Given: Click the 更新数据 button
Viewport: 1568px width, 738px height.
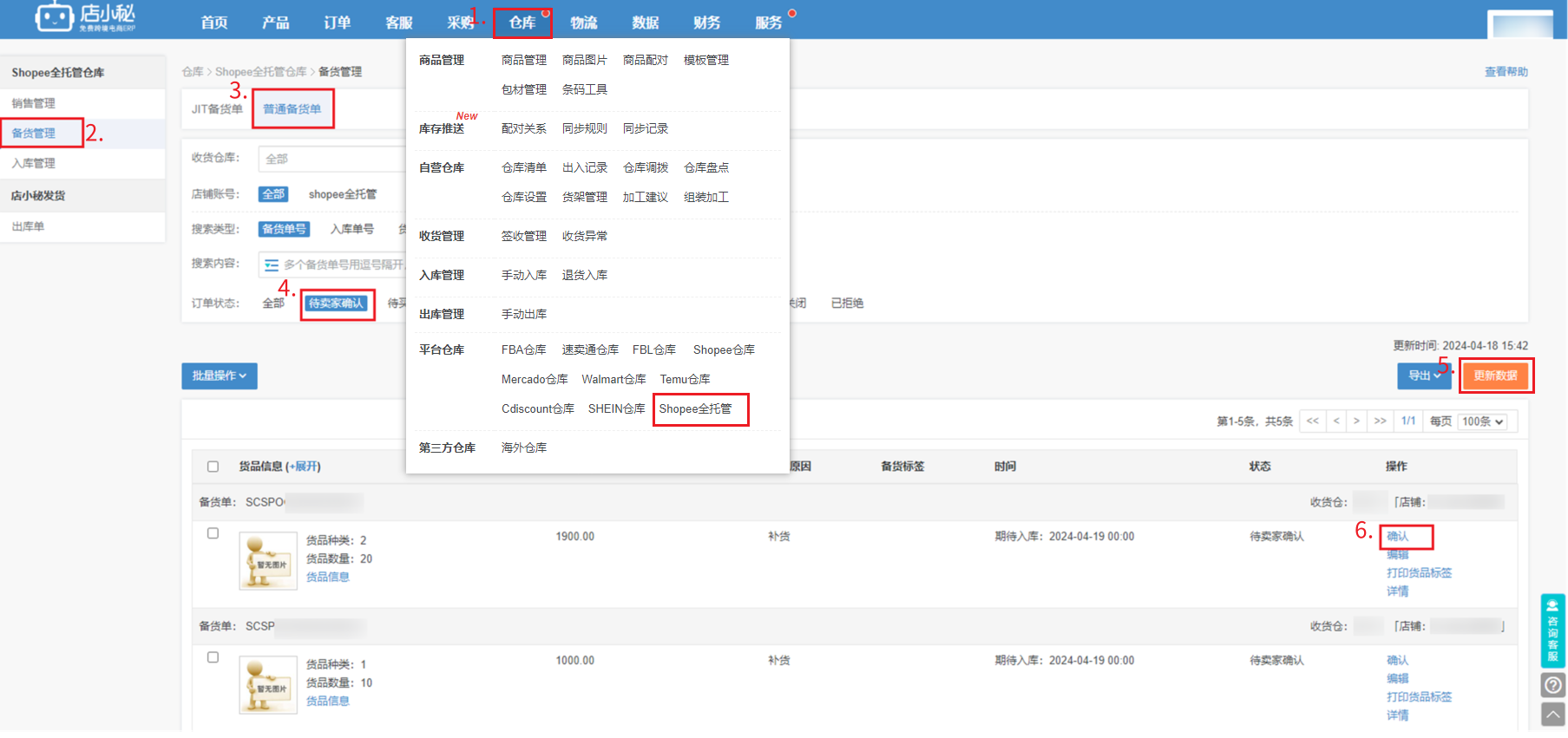Looking at the screenshot, I should point(1495,376).
